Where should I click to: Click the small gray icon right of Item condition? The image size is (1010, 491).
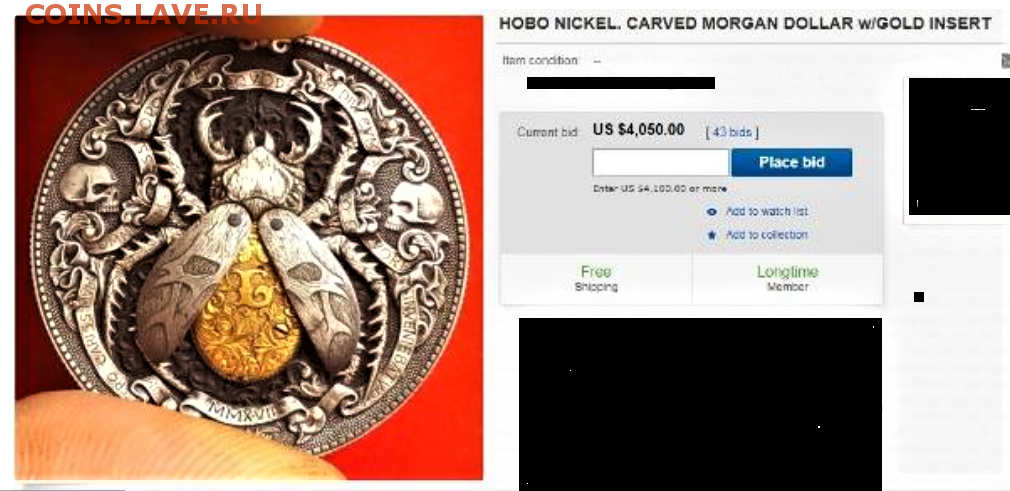[1005, 61]
